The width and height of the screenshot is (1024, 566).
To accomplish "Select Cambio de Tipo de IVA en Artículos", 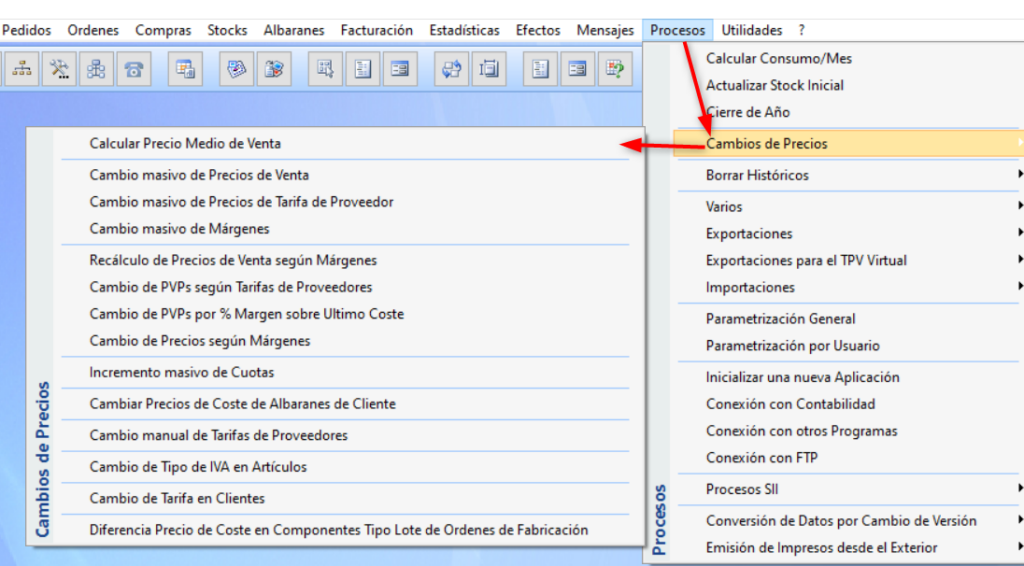I will (x=198, y=467).
